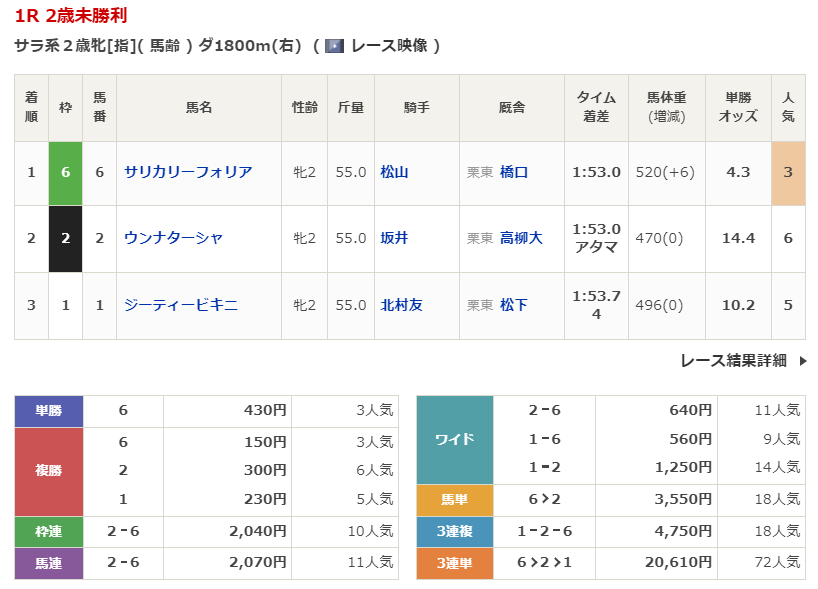Open trainer 高柳大 profile
The height and width of the screenshot is (589, 818).
(521, 238)
